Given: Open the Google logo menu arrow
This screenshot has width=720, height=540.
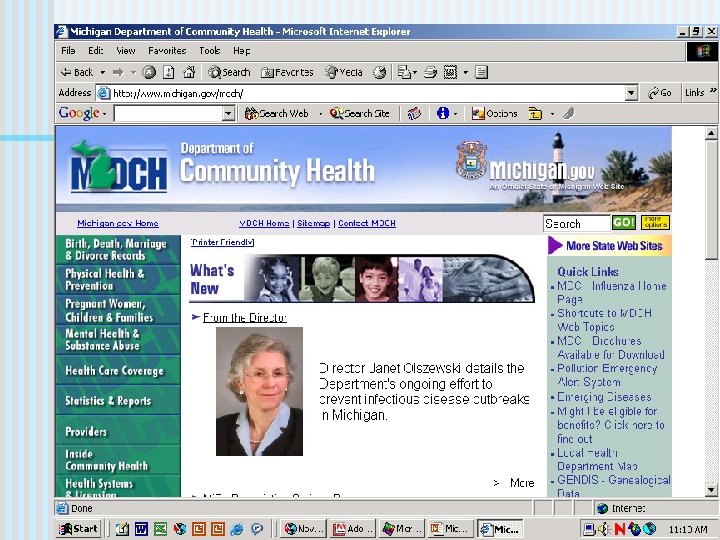Looking at the screenshot, I should (105, 113).
